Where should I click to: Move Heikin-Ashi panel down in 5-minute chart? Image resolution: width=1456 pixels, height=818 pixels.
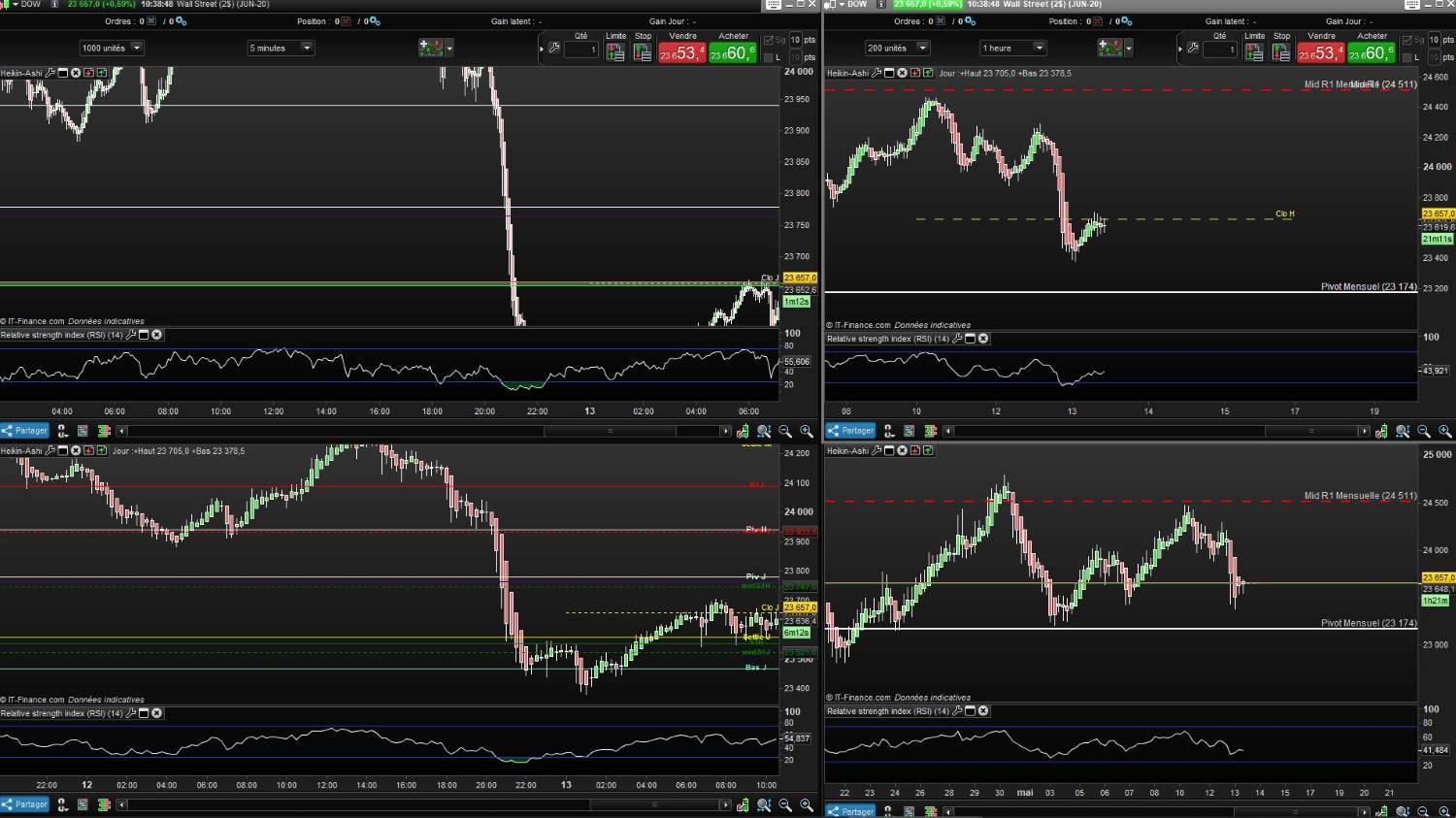coord(88,73)
